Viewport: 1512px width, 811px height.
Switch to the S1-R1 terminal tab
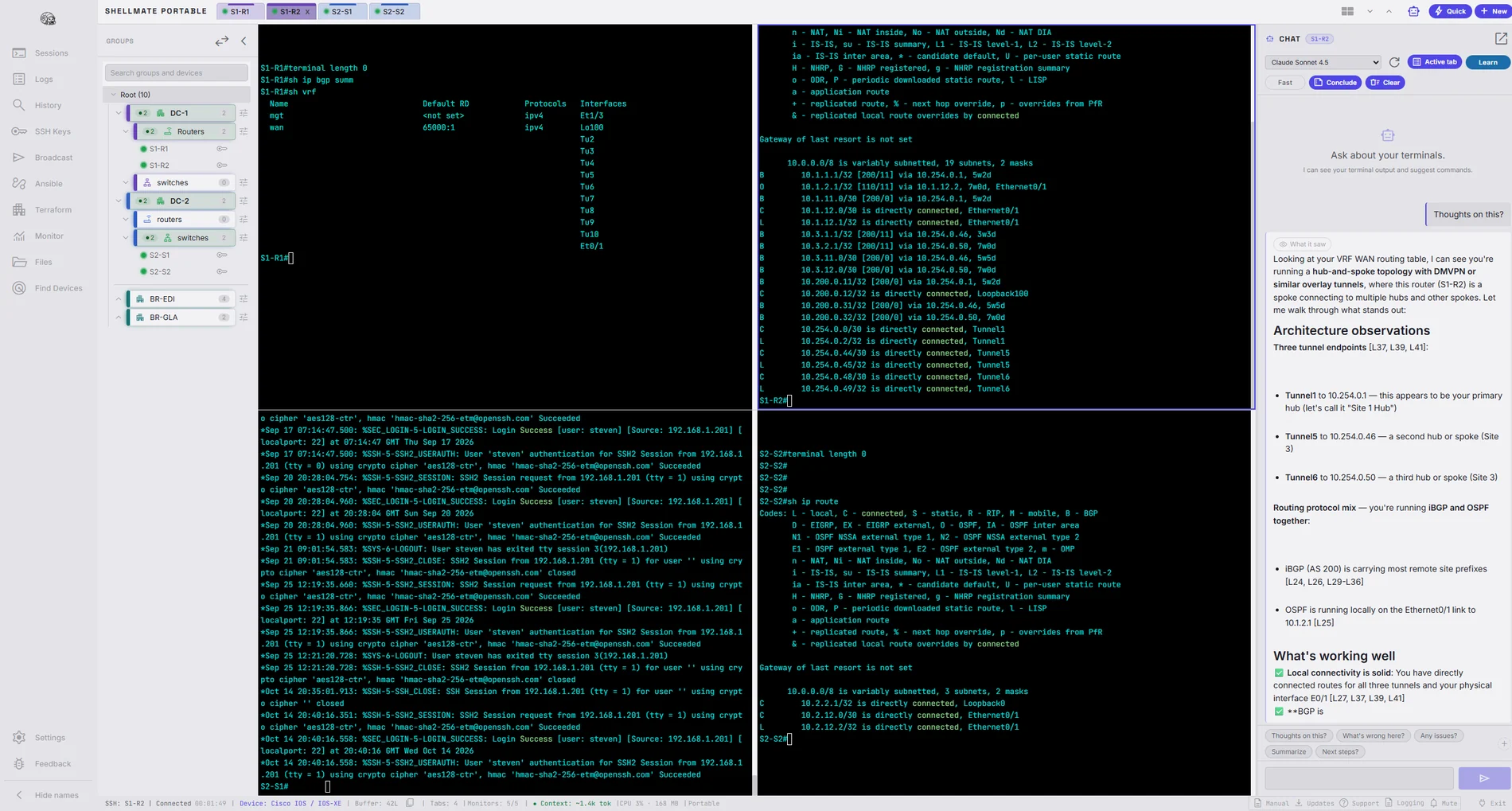(240, 12)
